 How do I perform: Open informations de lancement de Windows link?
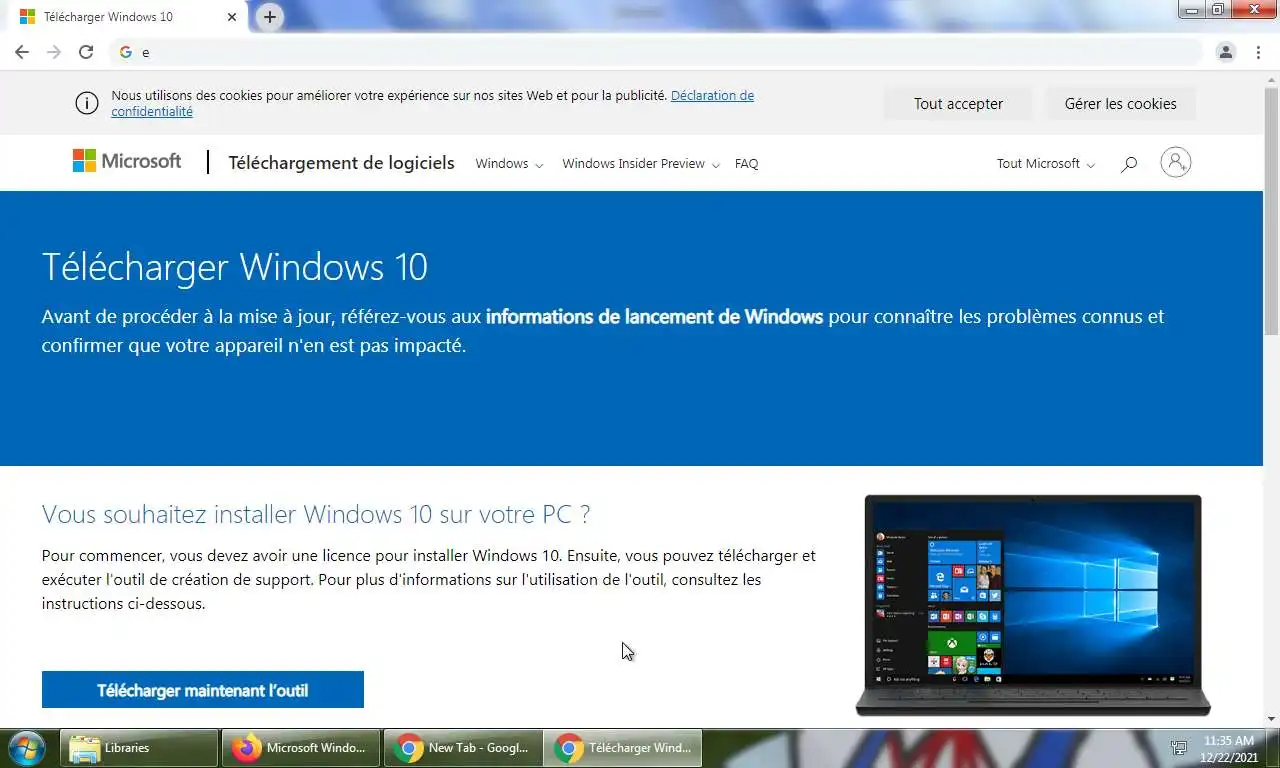click(654, 316)
